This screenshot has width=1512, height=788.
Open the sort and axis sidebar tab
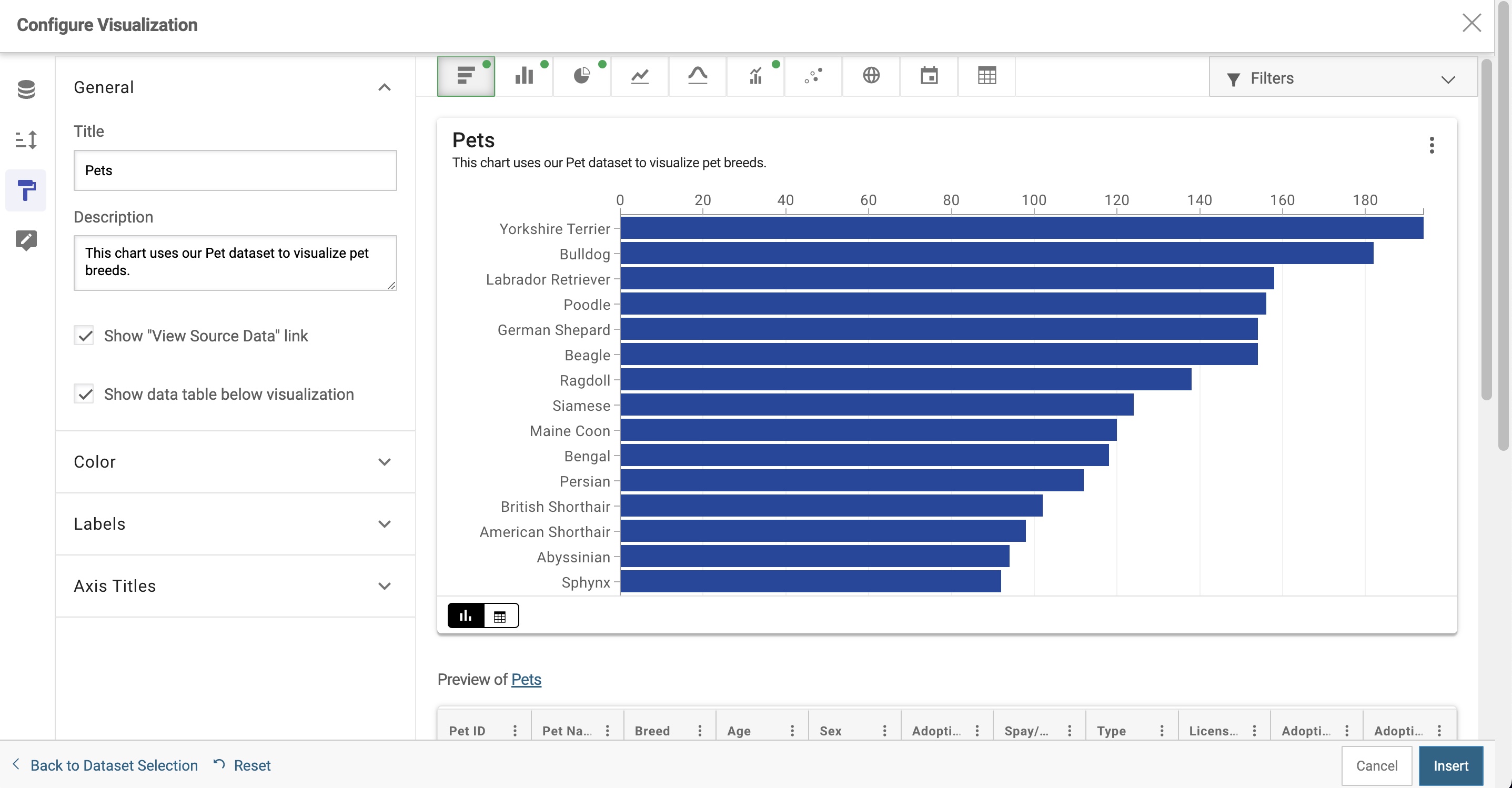point(26,139)
